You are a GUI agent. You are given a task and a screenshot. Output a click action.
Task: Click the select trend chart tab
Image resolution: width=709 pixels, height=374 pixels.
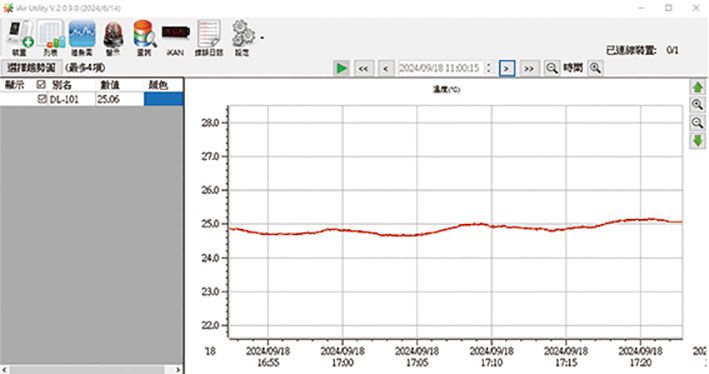tap(31, 68)
